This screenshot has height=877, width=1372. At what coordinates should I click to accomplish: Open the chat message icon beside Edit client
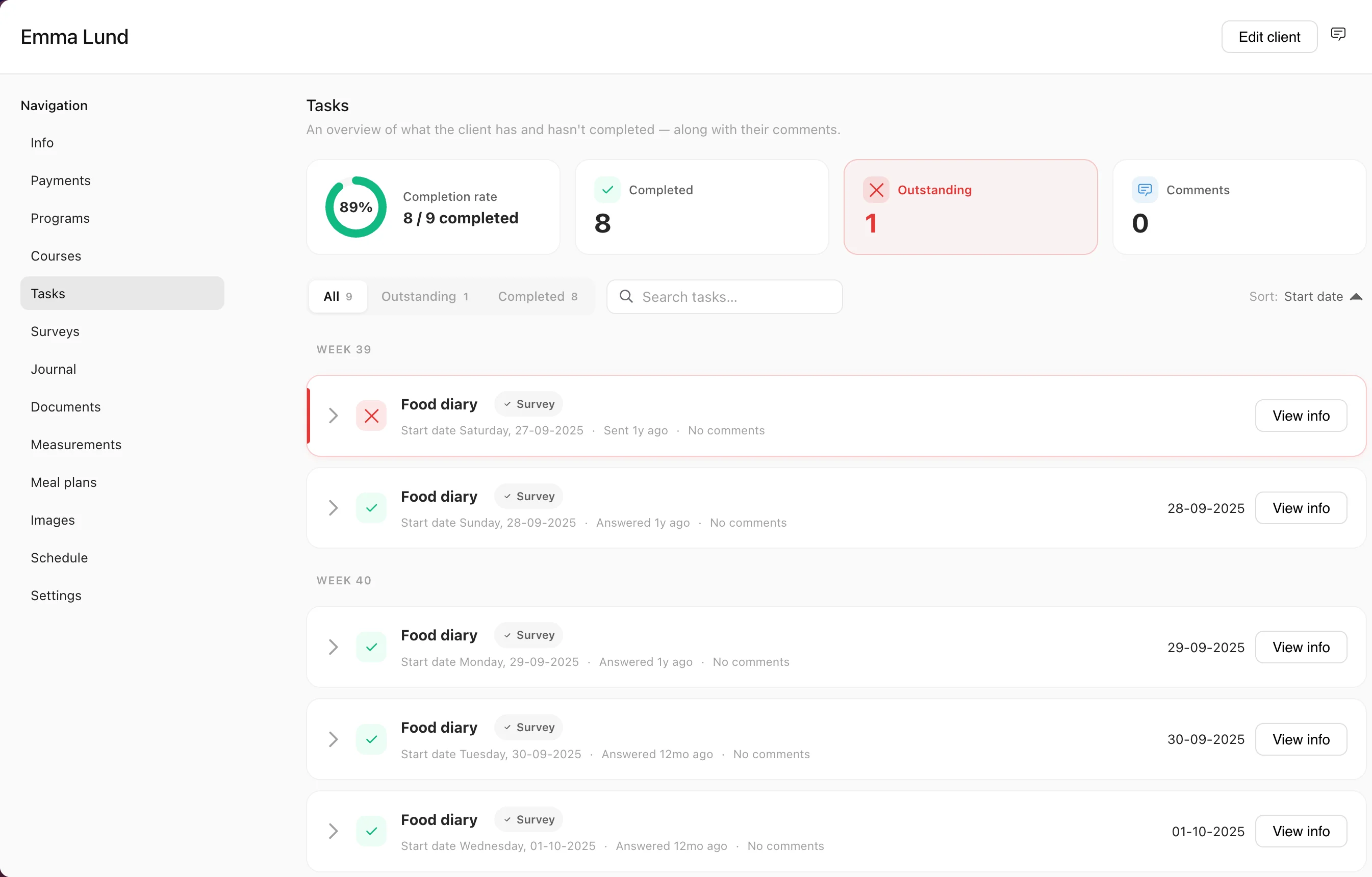click(1338, 34)
